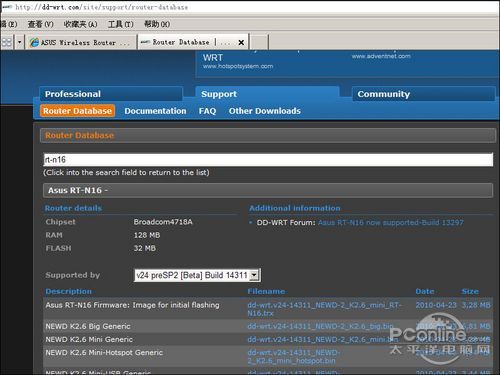
Task: Select the Asus RT-N16 result header
Action: [x=268, y=190]
